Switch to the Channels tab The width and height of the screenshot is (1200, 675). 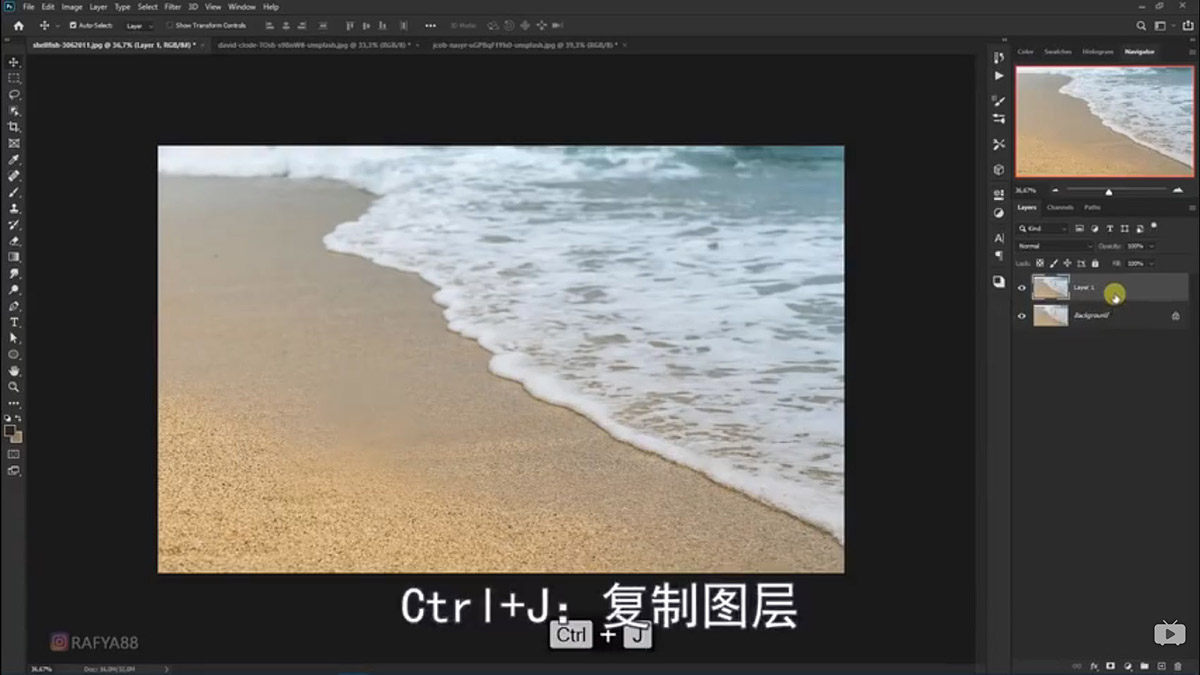[1059, 208]
